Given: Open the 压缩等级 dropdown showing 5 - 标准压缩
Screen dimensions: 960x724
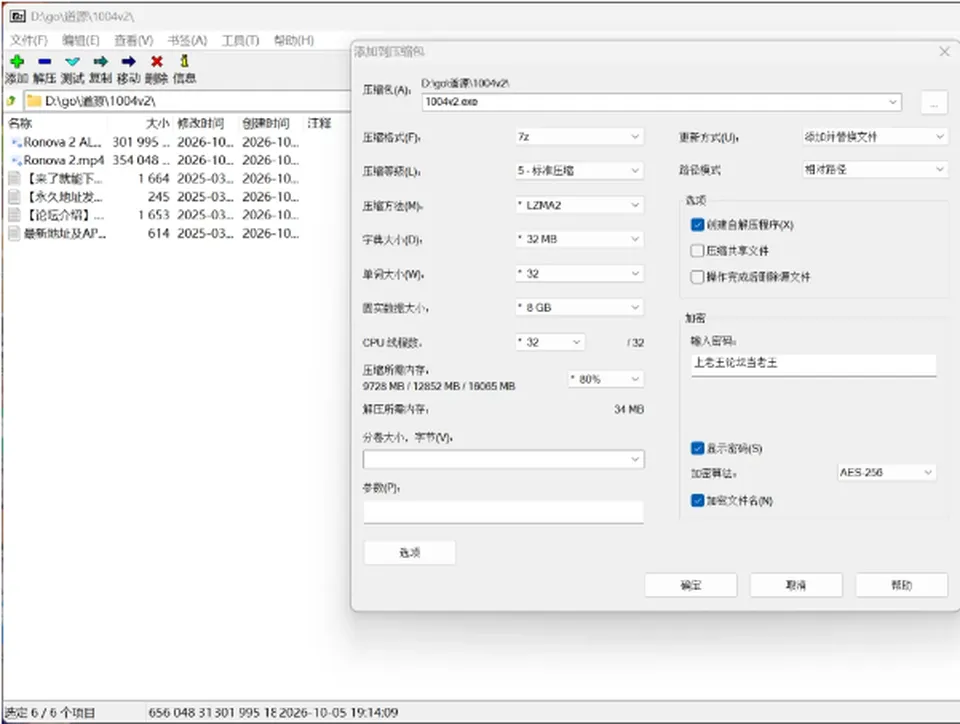Looking at the screenshot, I should tap(579, 171).
